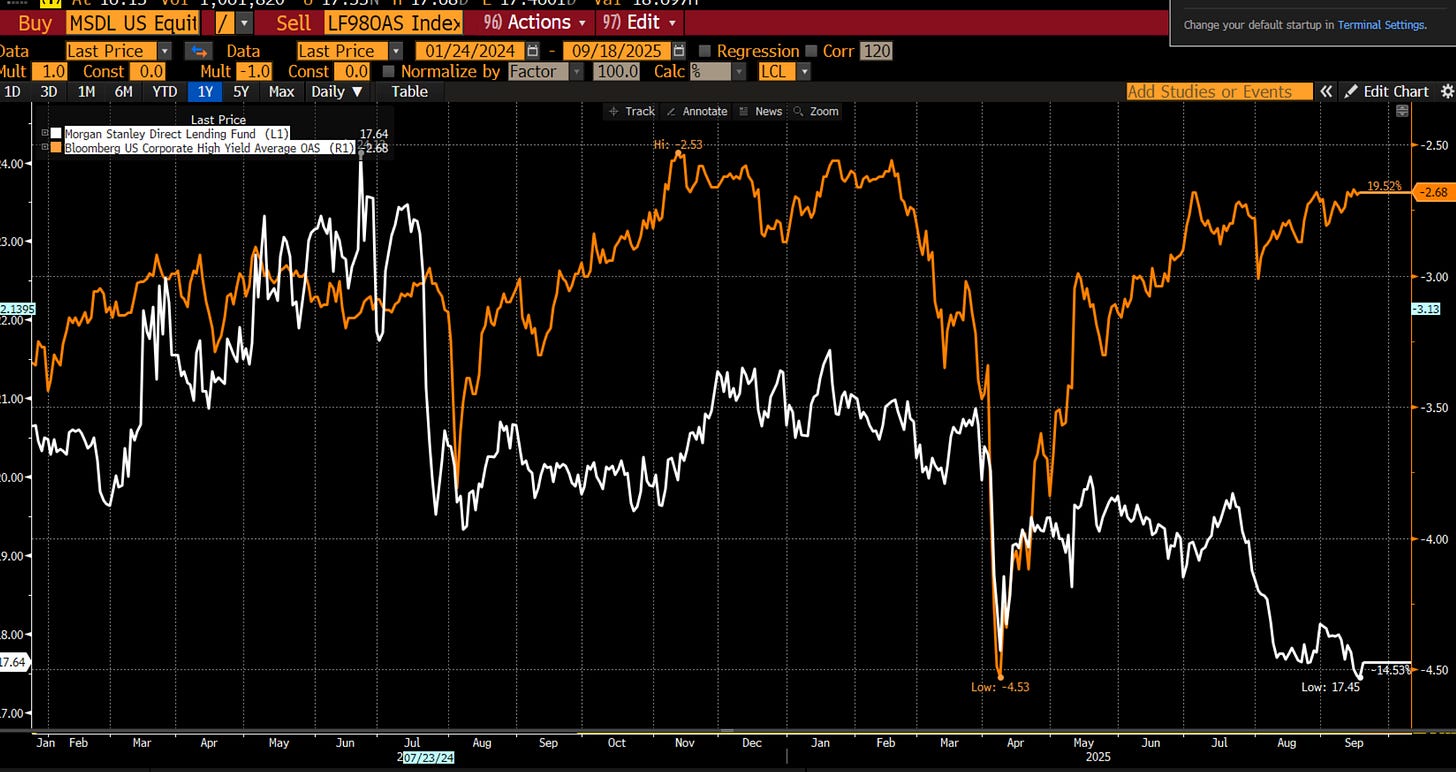Click the Corr period 120 field
Image resolution: width=1456 pixels, height=772 pixels.
coord(876,51)
